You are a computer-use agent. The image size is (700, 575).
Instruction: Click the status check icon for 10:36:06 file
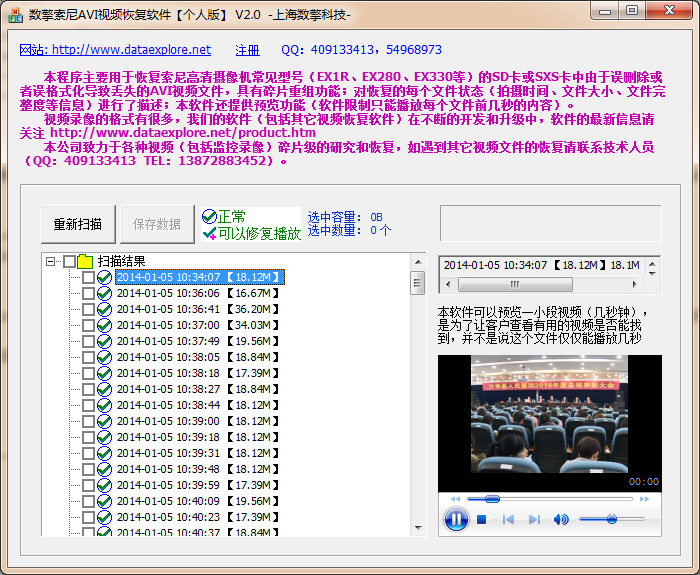(x=104, y=293)
